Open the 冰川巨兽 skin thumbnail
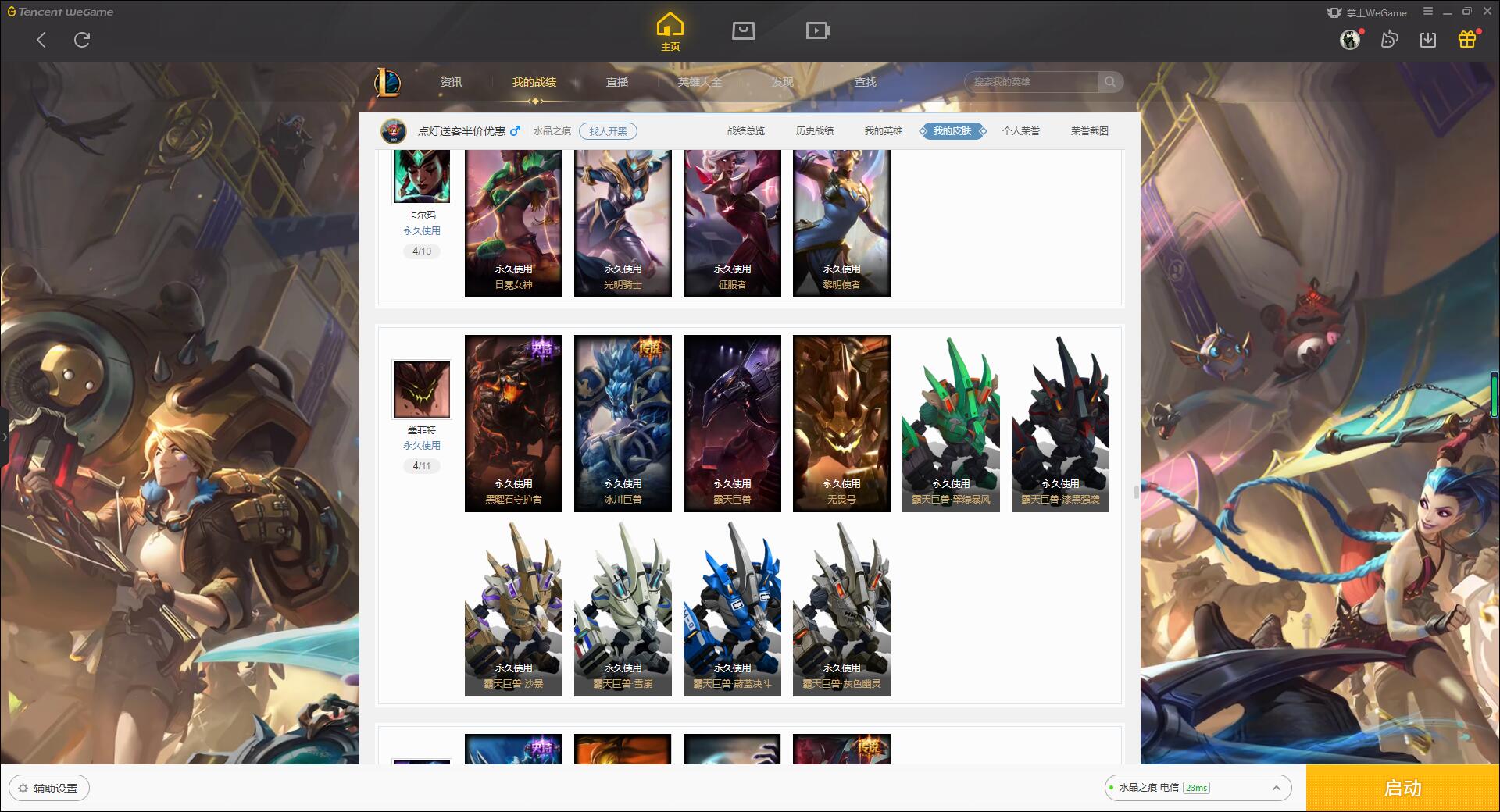This screenshot has width=1500, height=812. (623, 423)
